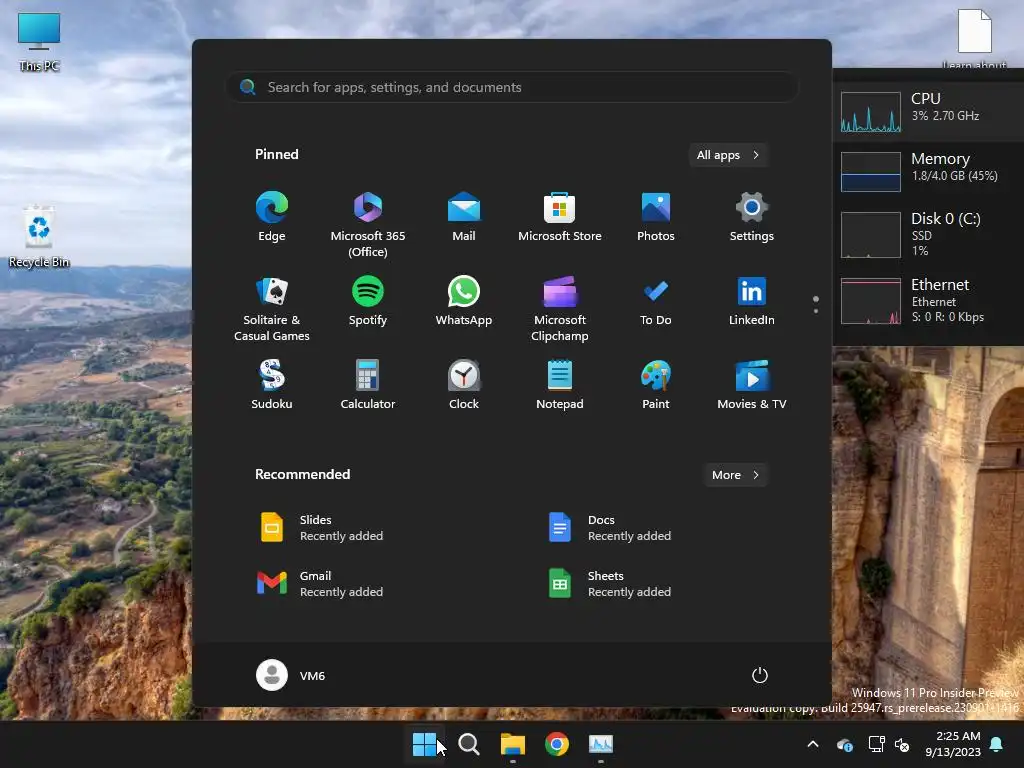Open File Explorer from taskbar

[513, 744]
